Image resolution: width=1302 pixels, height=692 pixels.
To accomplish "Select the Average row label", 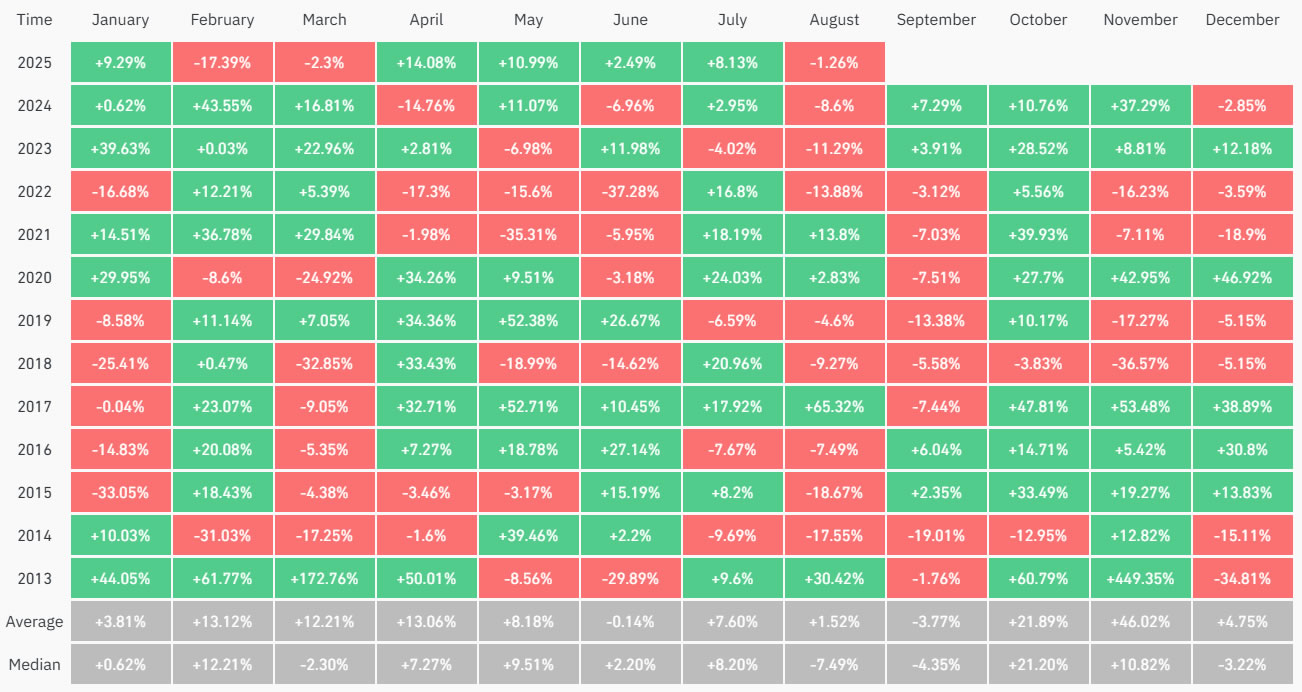I will 34,621.
